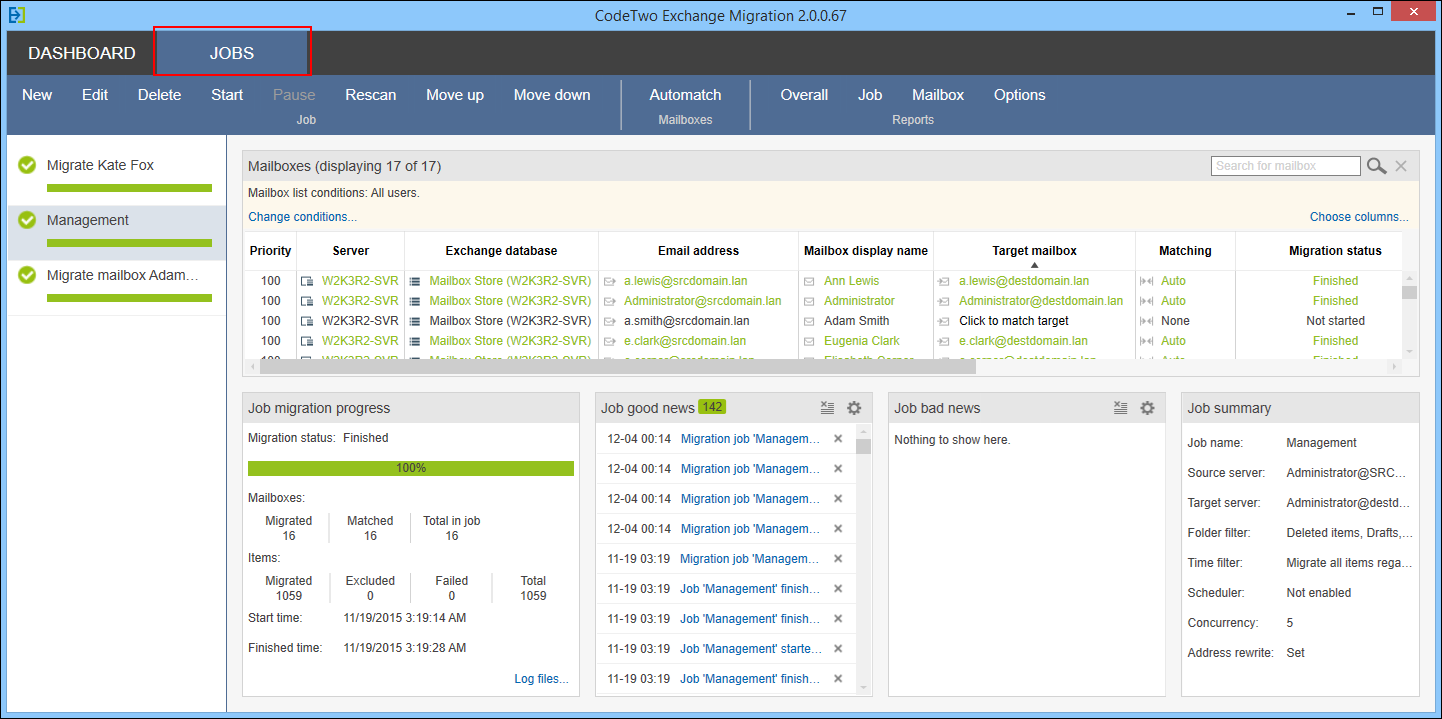Click the green checkmark beside Migrate Kate Fox
Image resolution: width=1442 pixels, height=719 pixels.
click(26, 164)
